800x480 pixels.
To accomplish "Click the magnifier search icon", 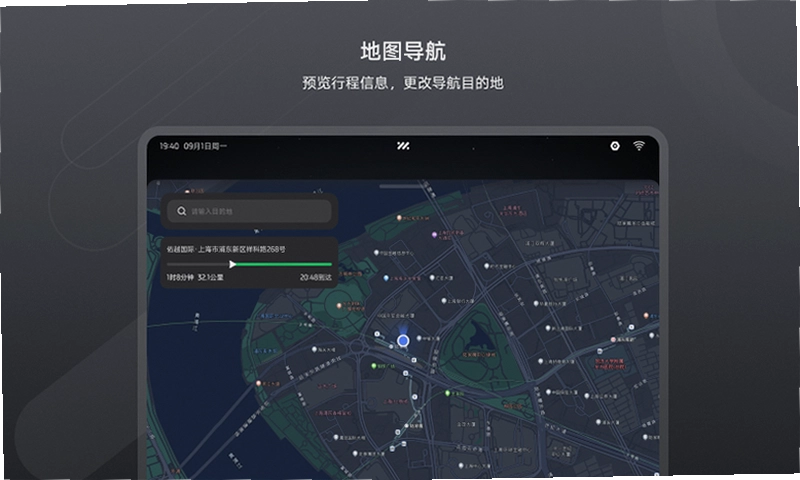I will pos(182,211).
